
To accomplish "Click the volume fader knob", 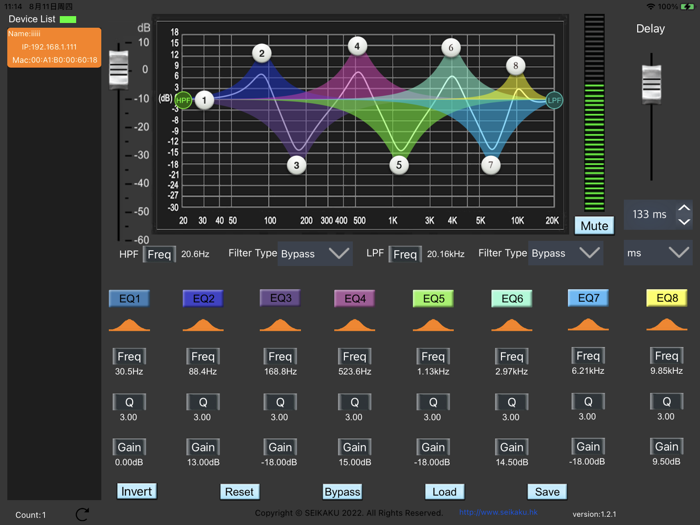I will [119, 68].
